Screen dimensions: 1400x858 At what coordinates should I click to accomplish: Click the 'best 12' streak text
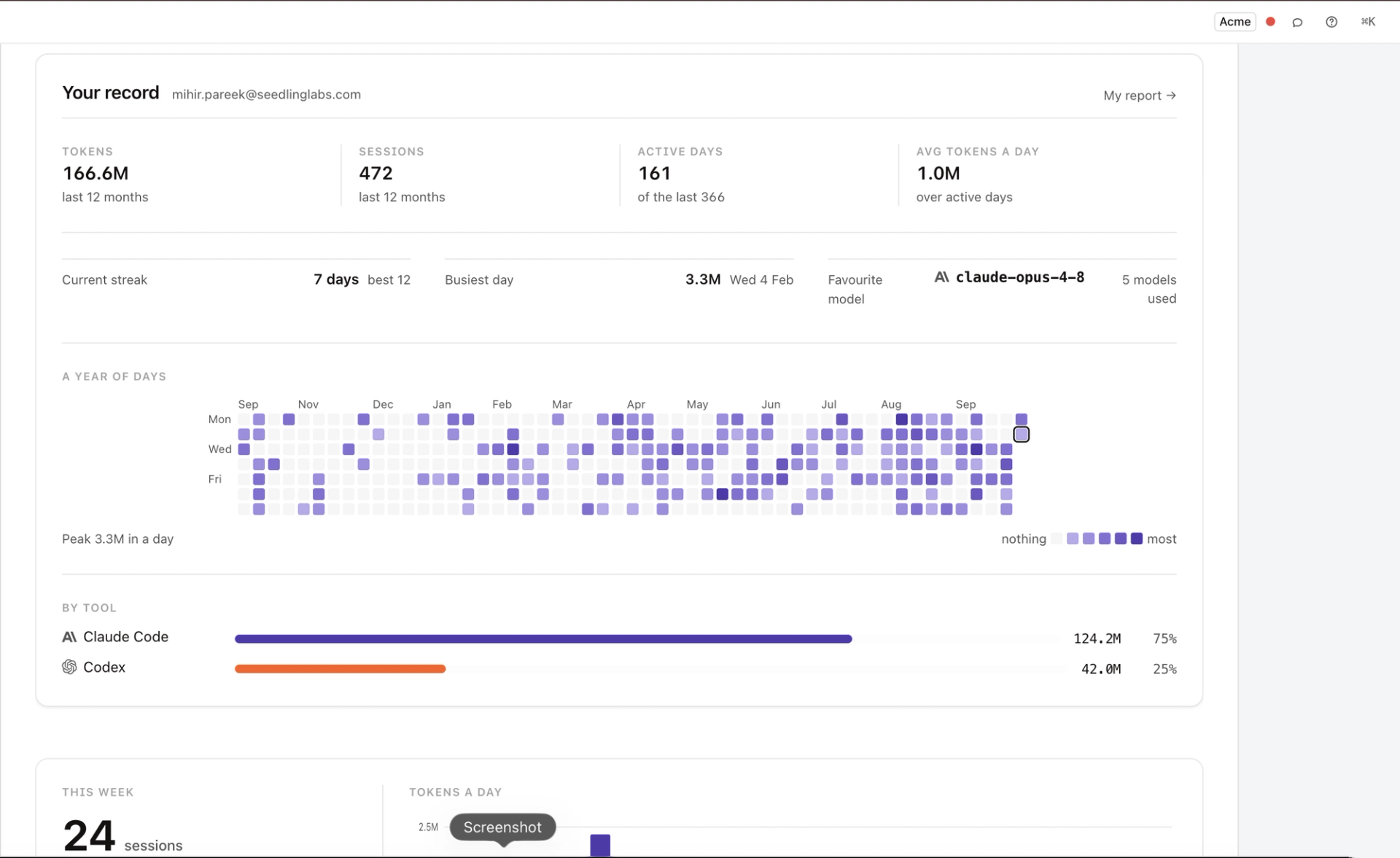coord(389,280)
